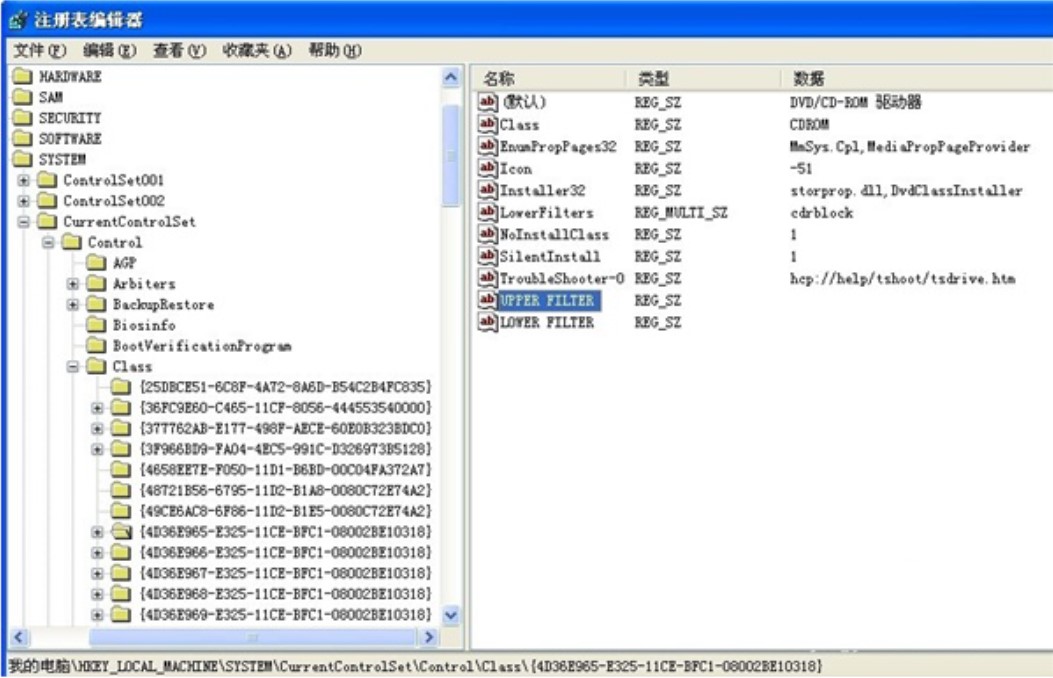Open the 收藏夹(A) menu
Image resolution: width=1053 pixels, height=678 pixels.
point(257,50)
